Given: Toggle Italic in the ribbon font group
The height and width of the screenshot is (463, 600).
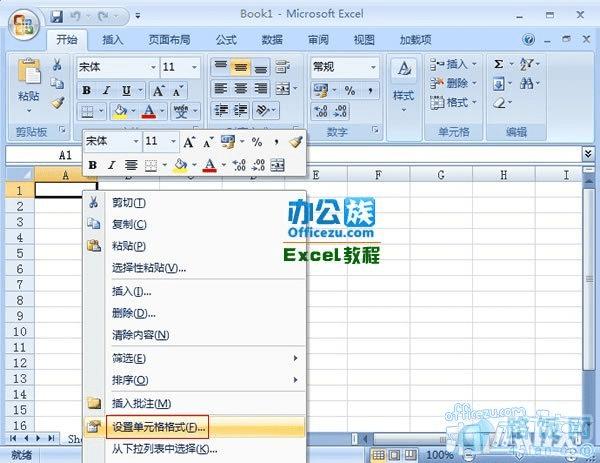Looking at the screenshot, I should [106, 90].
